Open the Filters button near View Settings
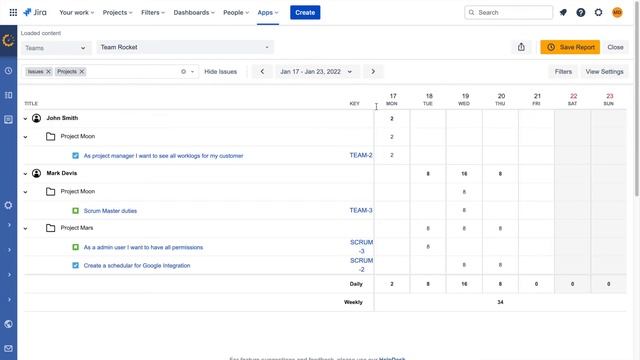Viewport: 640px width, 360px height. coord(563,71)
